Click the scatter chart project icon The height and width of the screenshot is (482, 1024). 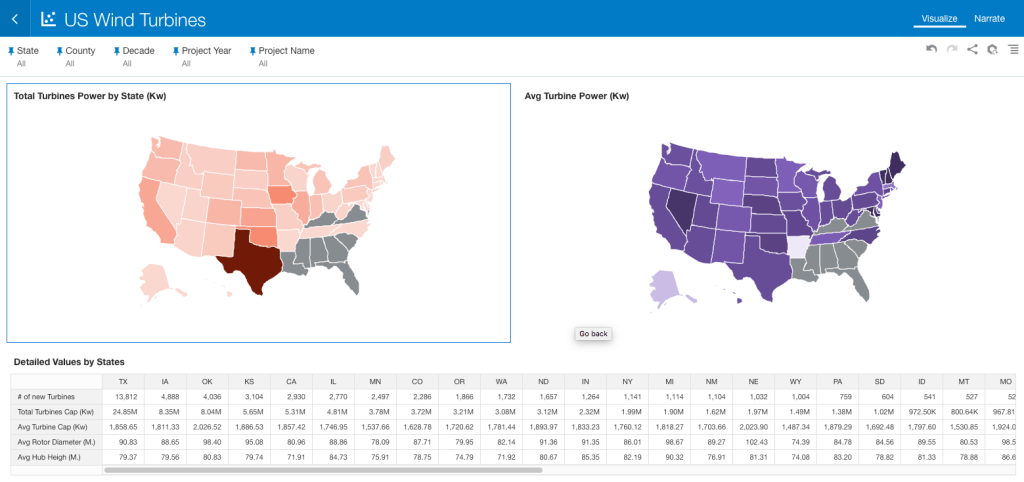(x=48, y=19)
